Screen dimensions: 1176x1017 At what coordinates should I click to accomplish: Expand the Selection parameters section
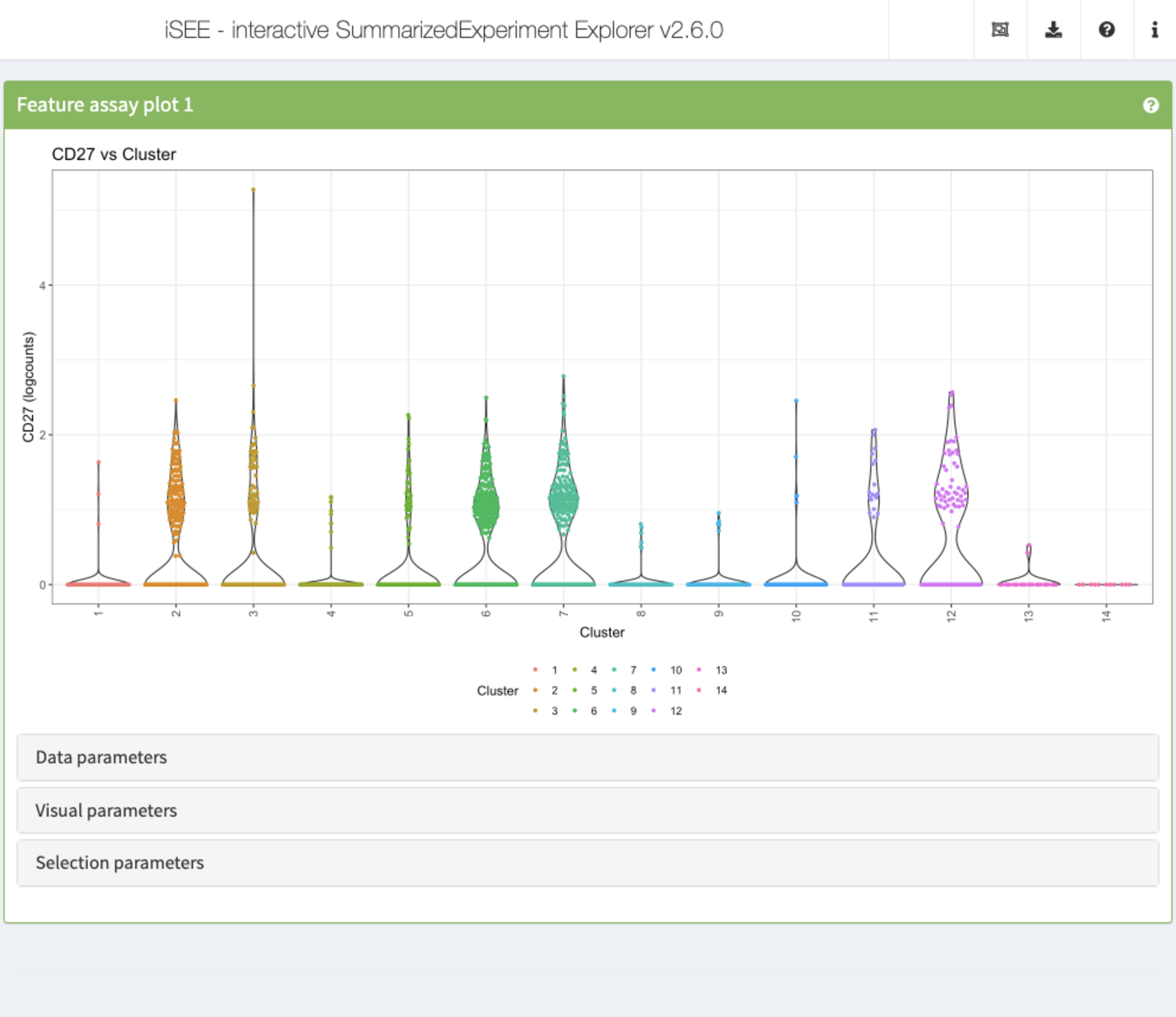pos(588,863)
